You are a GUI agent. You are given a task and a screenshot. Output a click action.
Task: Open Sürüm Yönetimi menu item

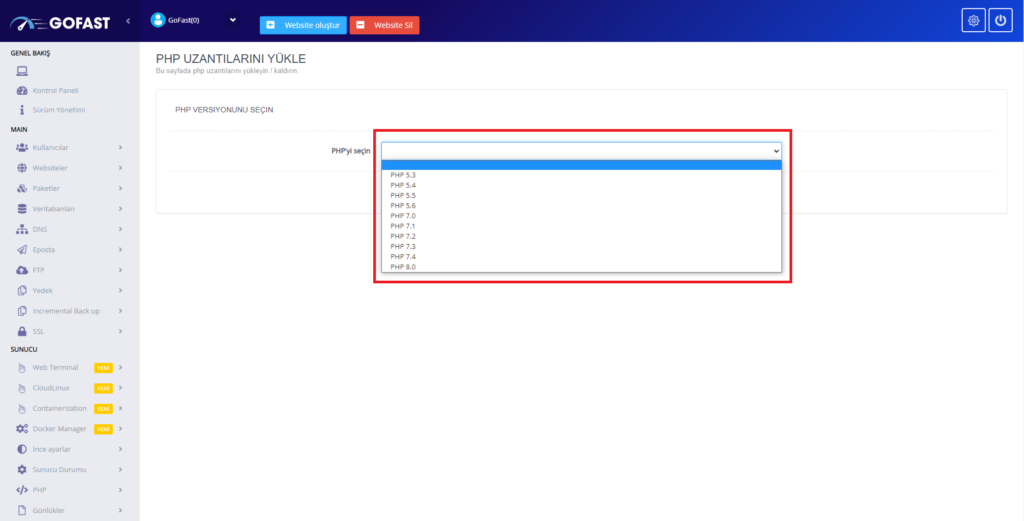[x=58, y=110]
